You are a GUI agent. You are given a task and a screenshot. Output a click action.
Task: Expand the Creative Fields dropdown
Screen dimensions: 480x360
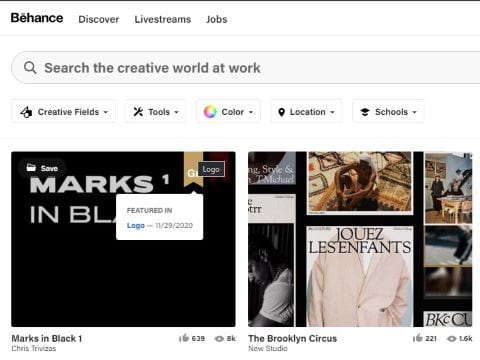(64, 112)
